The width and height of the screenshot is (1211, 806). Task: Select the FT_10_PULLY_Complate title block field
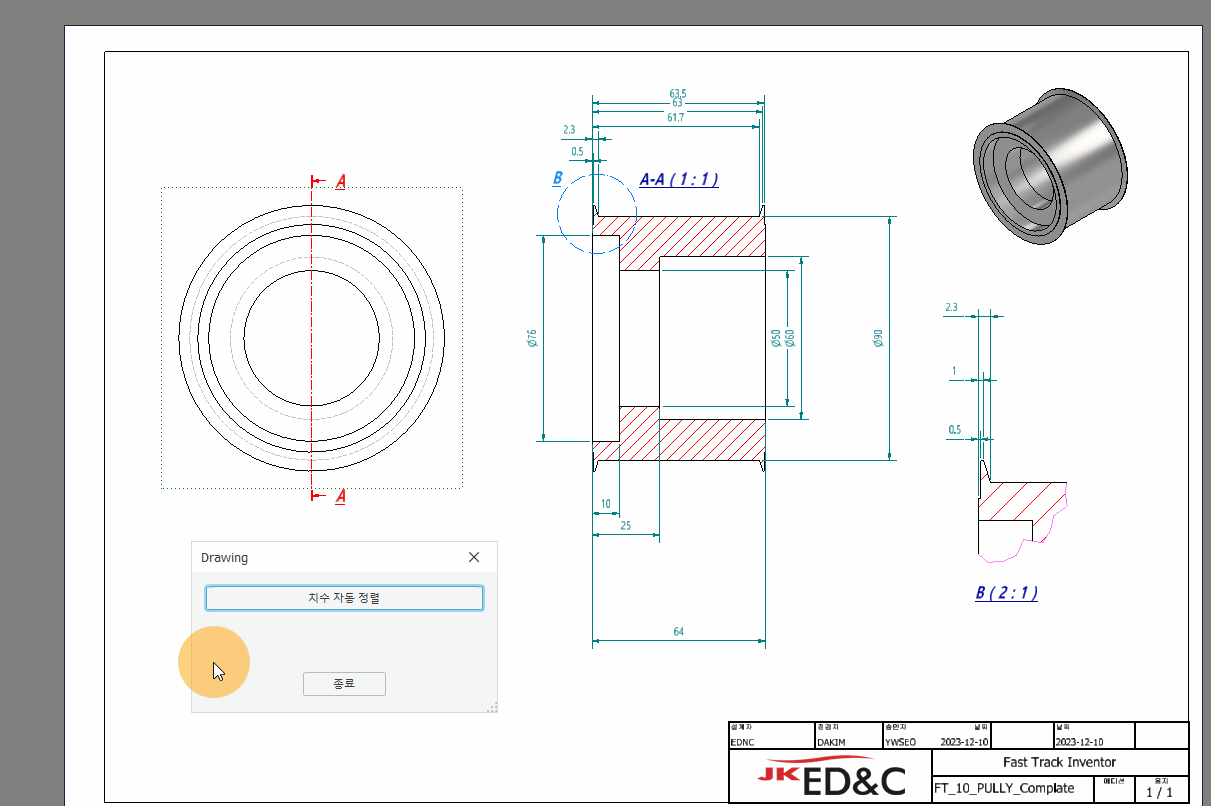(x=1004, y=788)
